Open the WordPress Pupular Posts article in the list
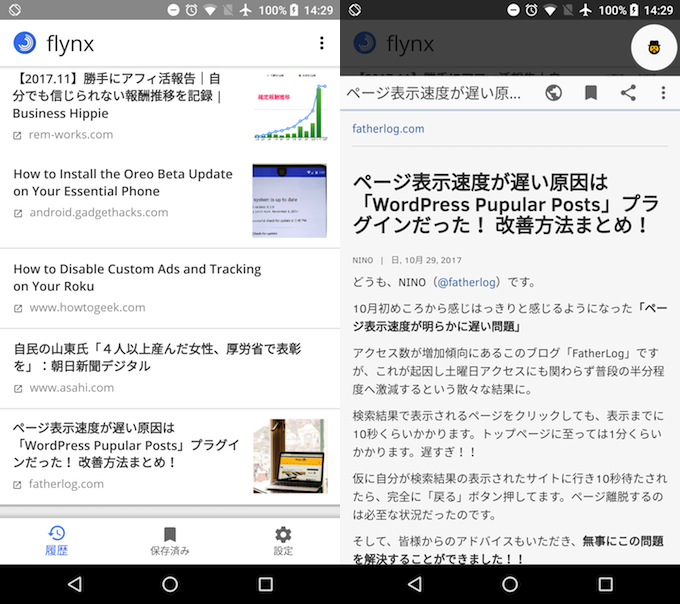The width and height of the screenshot is (680, 604). 170,457
